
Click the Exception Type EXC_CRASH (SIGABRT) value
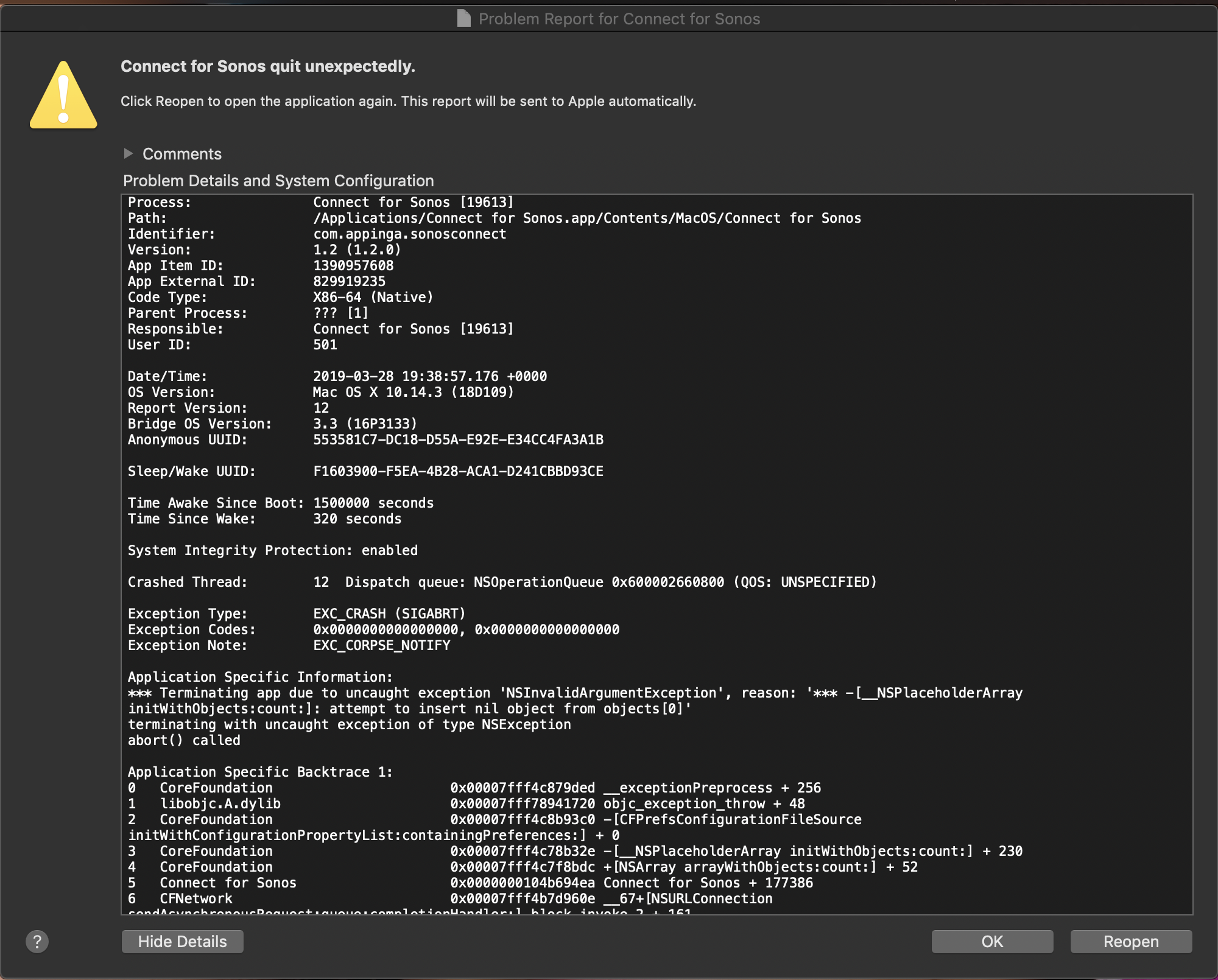tap(390, 614)
